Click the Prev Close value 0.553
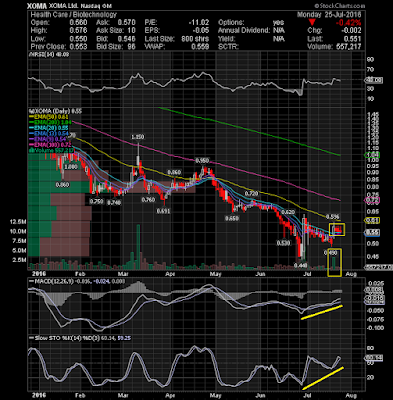 click(x=78, y=47)
